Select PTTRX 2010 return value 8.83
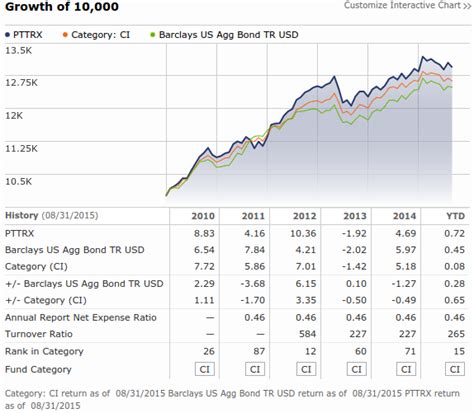This screenshot has height=413, width=474. coord(204,233)
